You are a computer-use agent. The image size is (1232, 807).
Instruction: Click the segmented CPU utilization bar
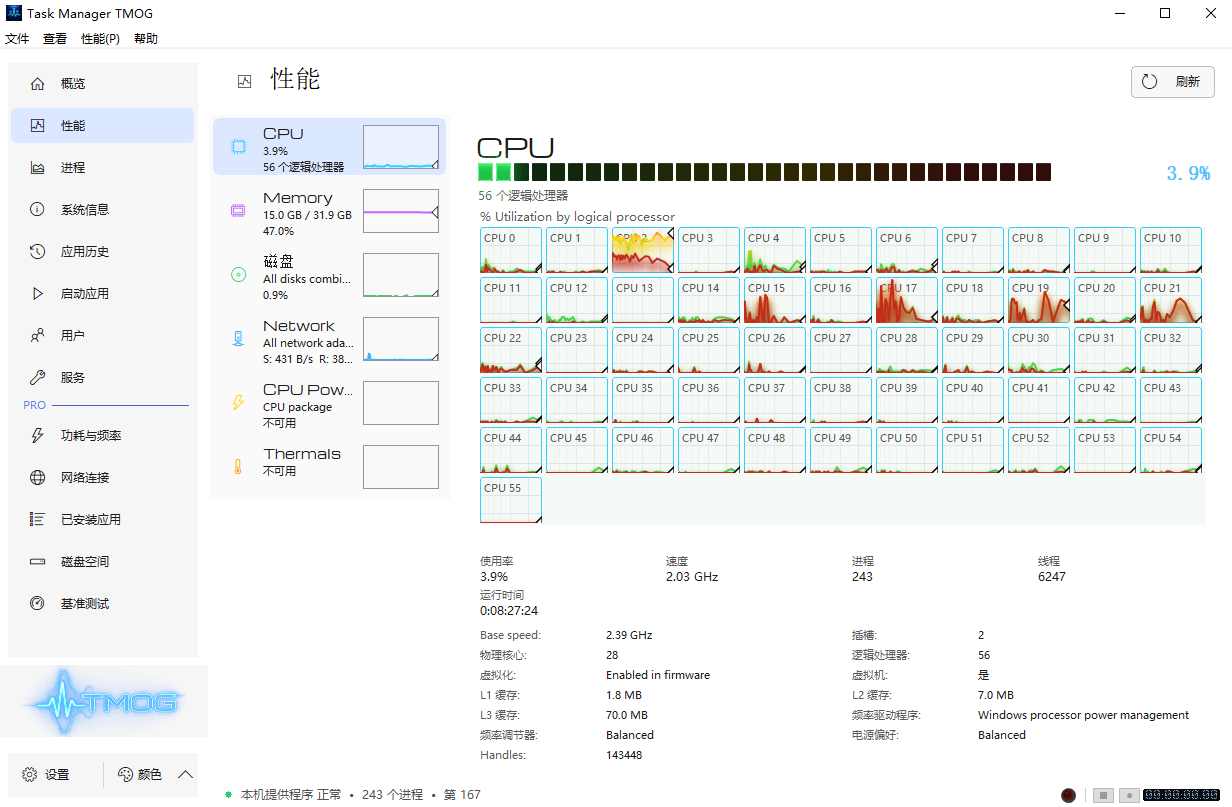pyautogui.click(x=765, y=172)
